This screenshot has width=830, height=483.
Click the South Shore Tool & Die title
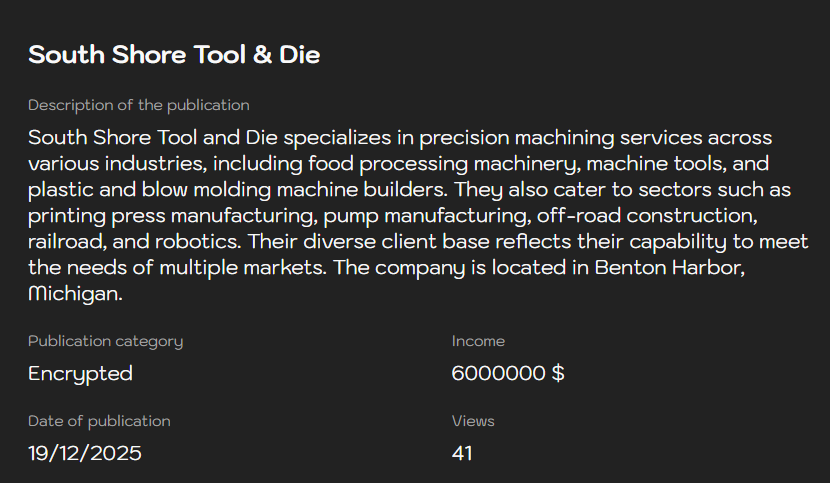point(174,55)
